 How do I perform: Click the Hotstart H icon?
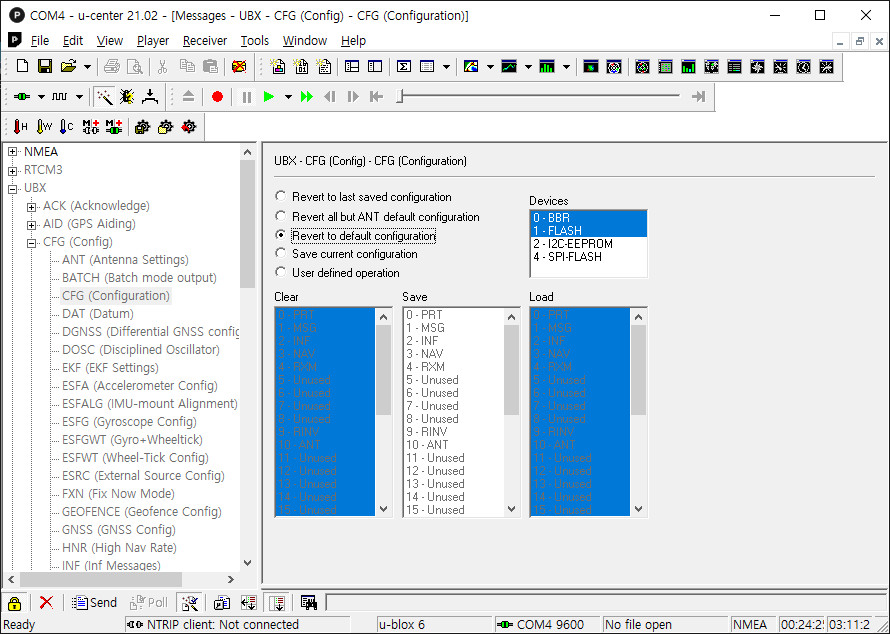click(x=20, y=127)
